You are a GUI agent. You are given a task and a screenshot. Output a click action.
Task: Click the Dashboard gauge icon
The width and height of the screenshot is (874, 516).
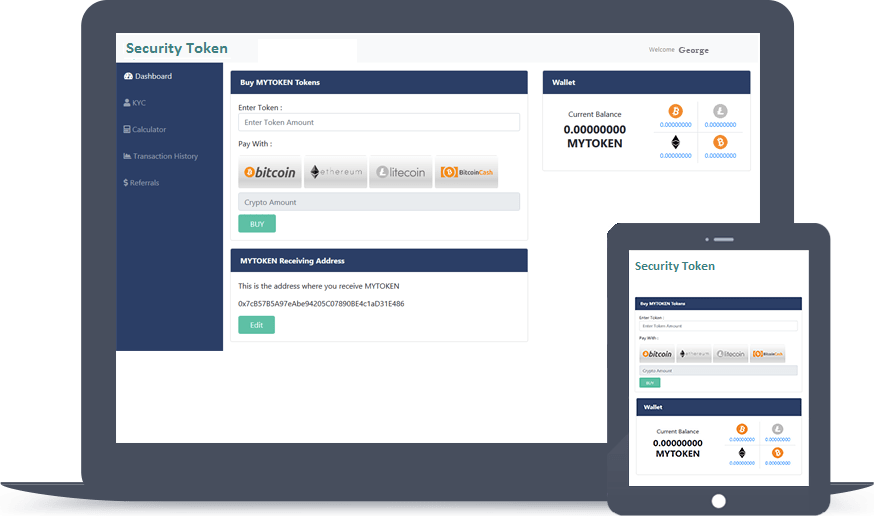pos(128,76)
